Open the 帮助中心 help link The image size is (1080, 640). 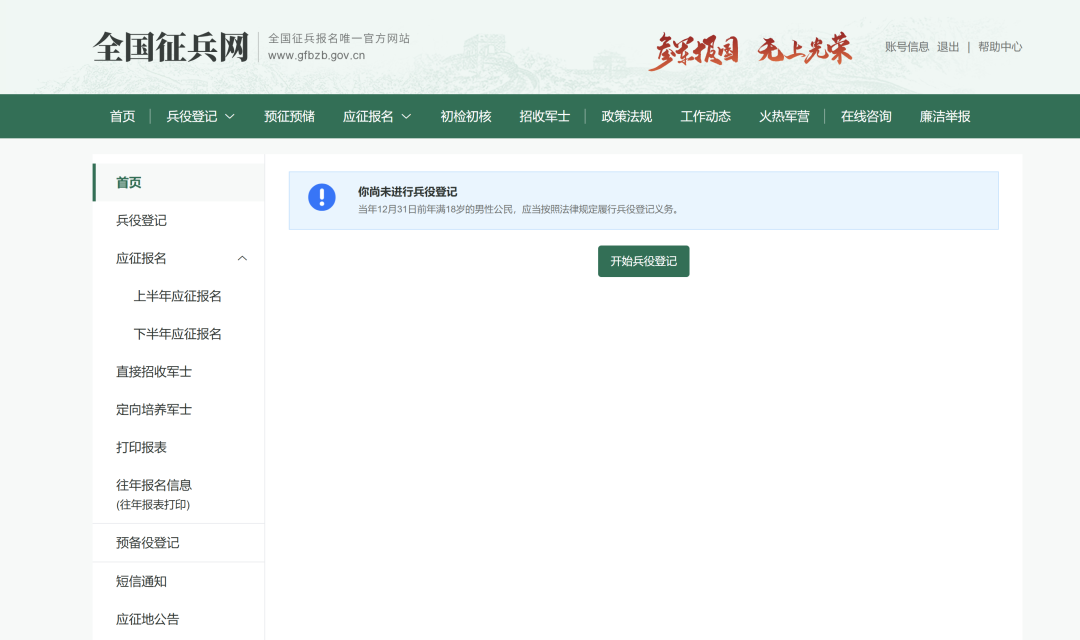click(1000, 47)
